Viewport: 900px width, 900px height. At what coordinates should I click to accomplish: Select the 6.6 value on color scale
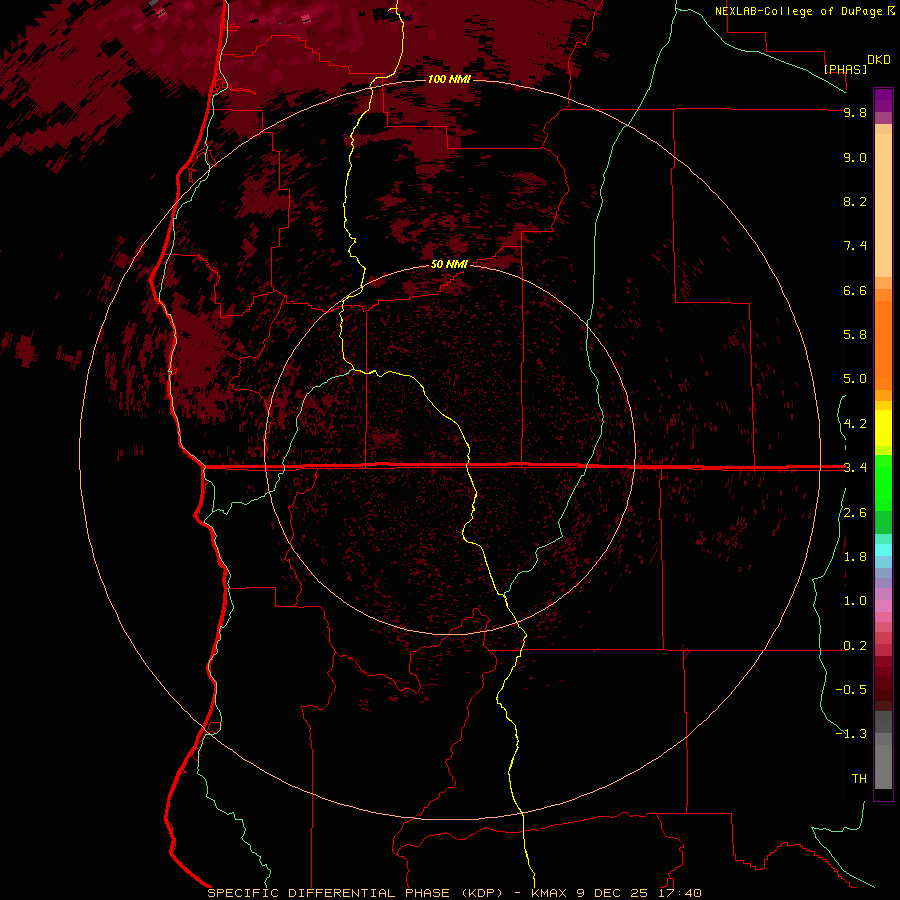(855, 290)
